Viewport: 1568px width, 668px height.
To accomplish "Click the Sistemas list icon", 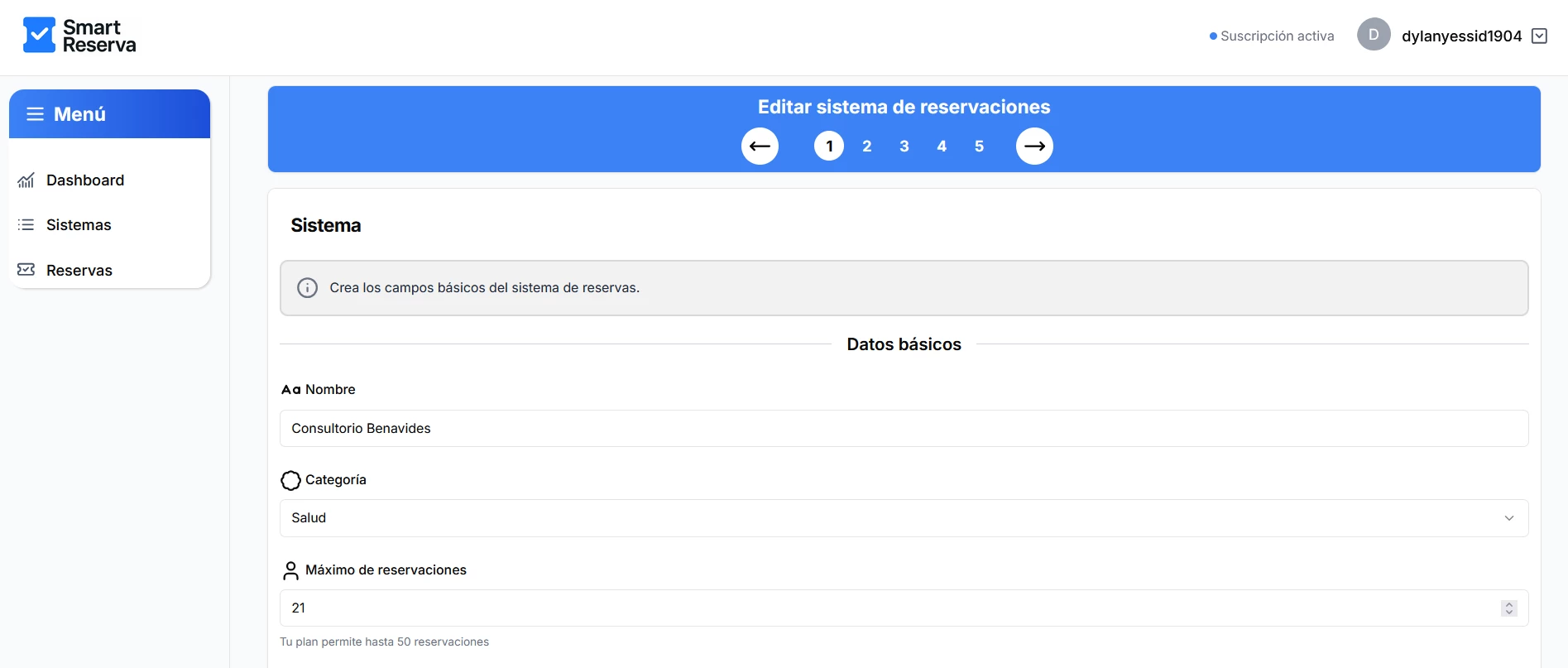I will click(x=26, y=225).
